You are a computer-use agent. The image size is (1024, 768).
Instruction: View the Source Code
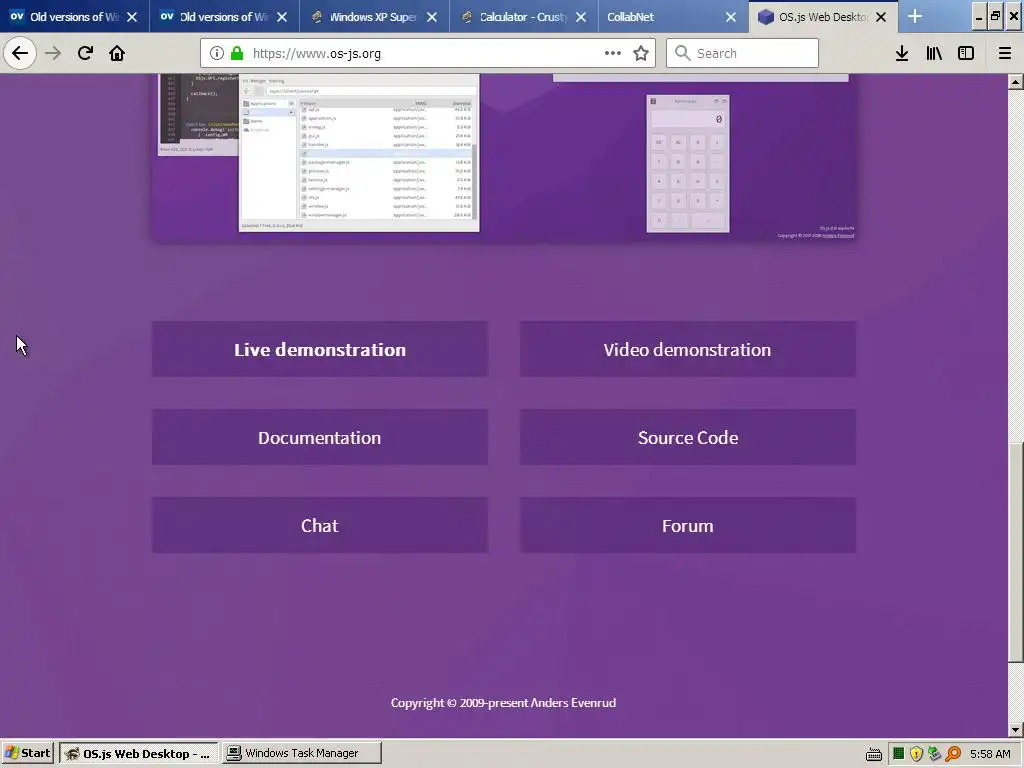click(x=688, y=437)
